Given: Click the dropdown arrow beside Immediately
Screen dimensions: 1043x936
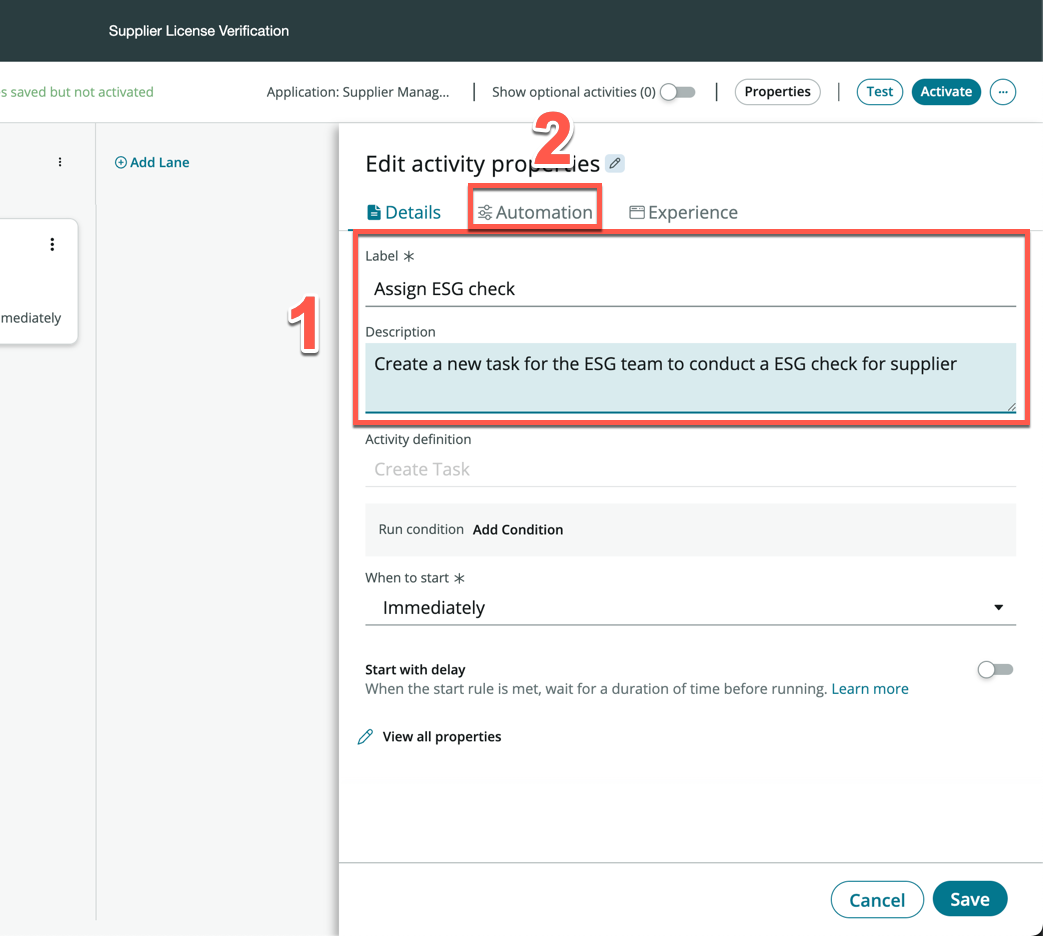Looking at the screenshot, I should (x=998, y=608).
